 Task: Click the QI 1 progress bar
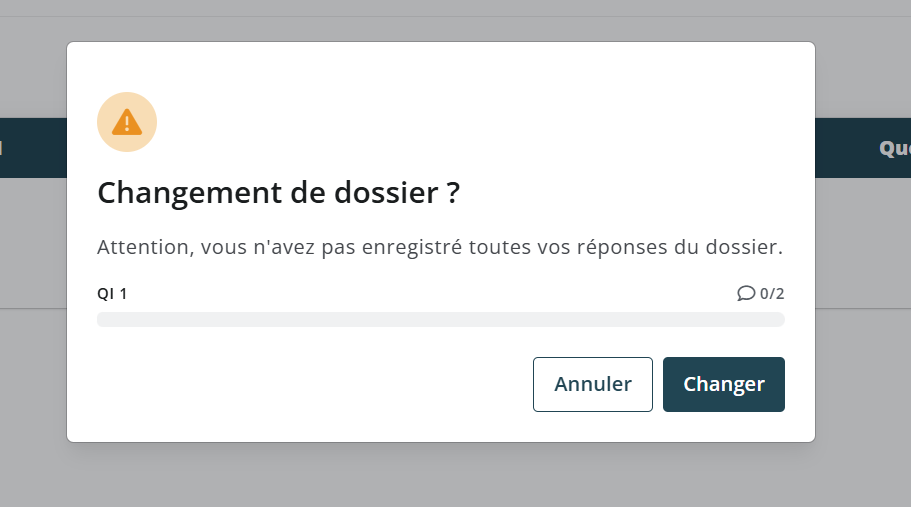point(440,319)
